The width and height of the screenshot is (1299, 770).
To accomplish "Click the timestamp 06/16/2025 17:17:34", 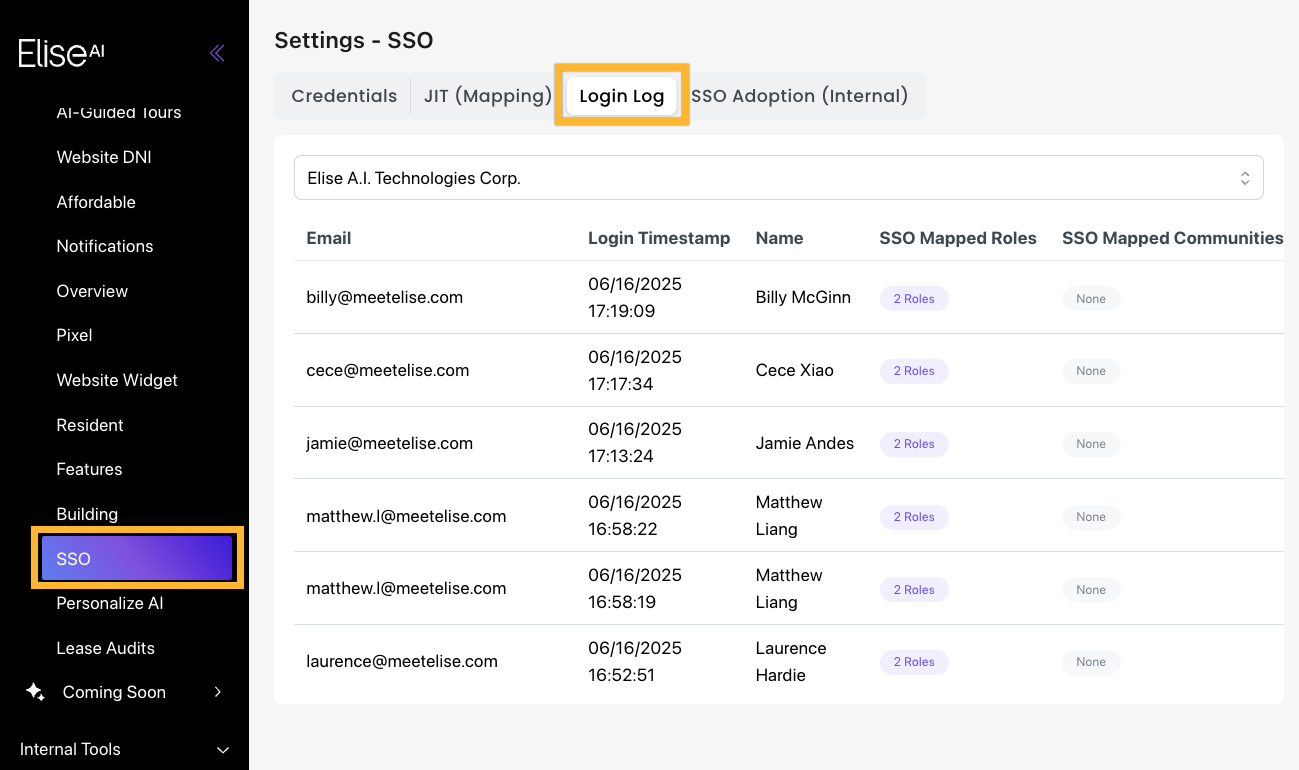I will pyautogui.click(x=635, y=370).
